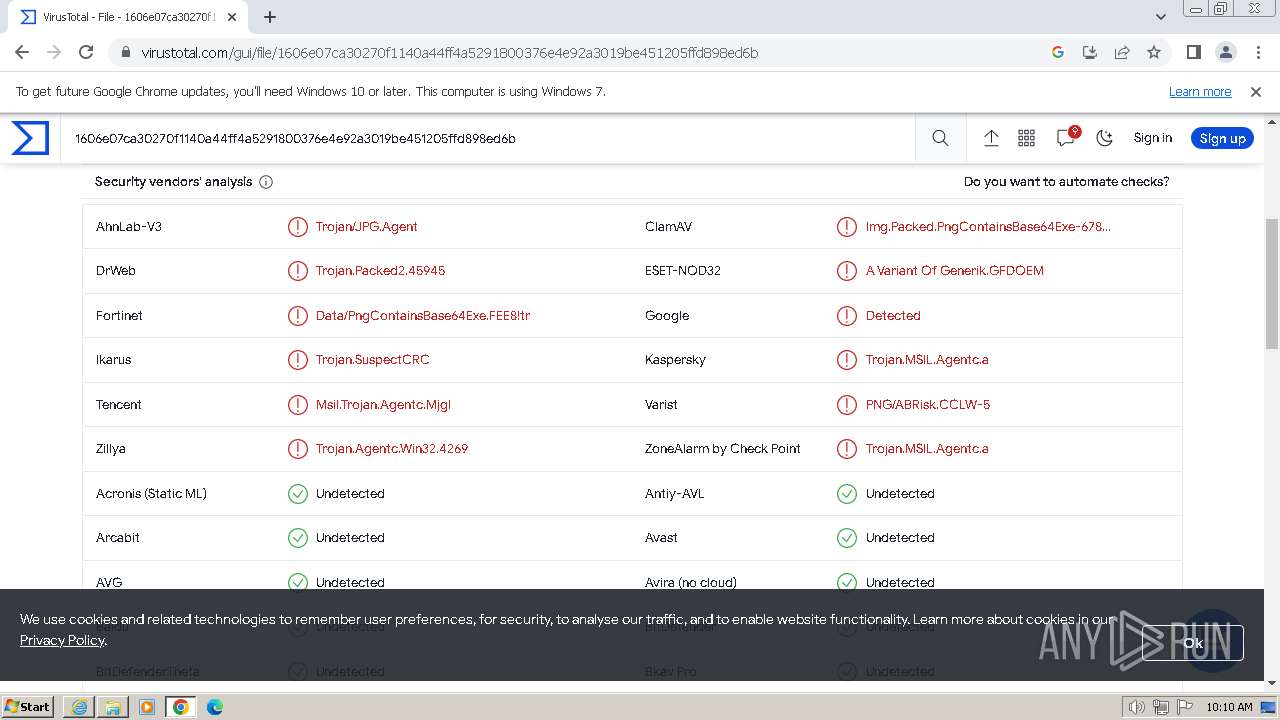Click AhnLab-V3 detection alert icon
The width and height of the screenshot is (1280, 720).
(x=297, y=226)
